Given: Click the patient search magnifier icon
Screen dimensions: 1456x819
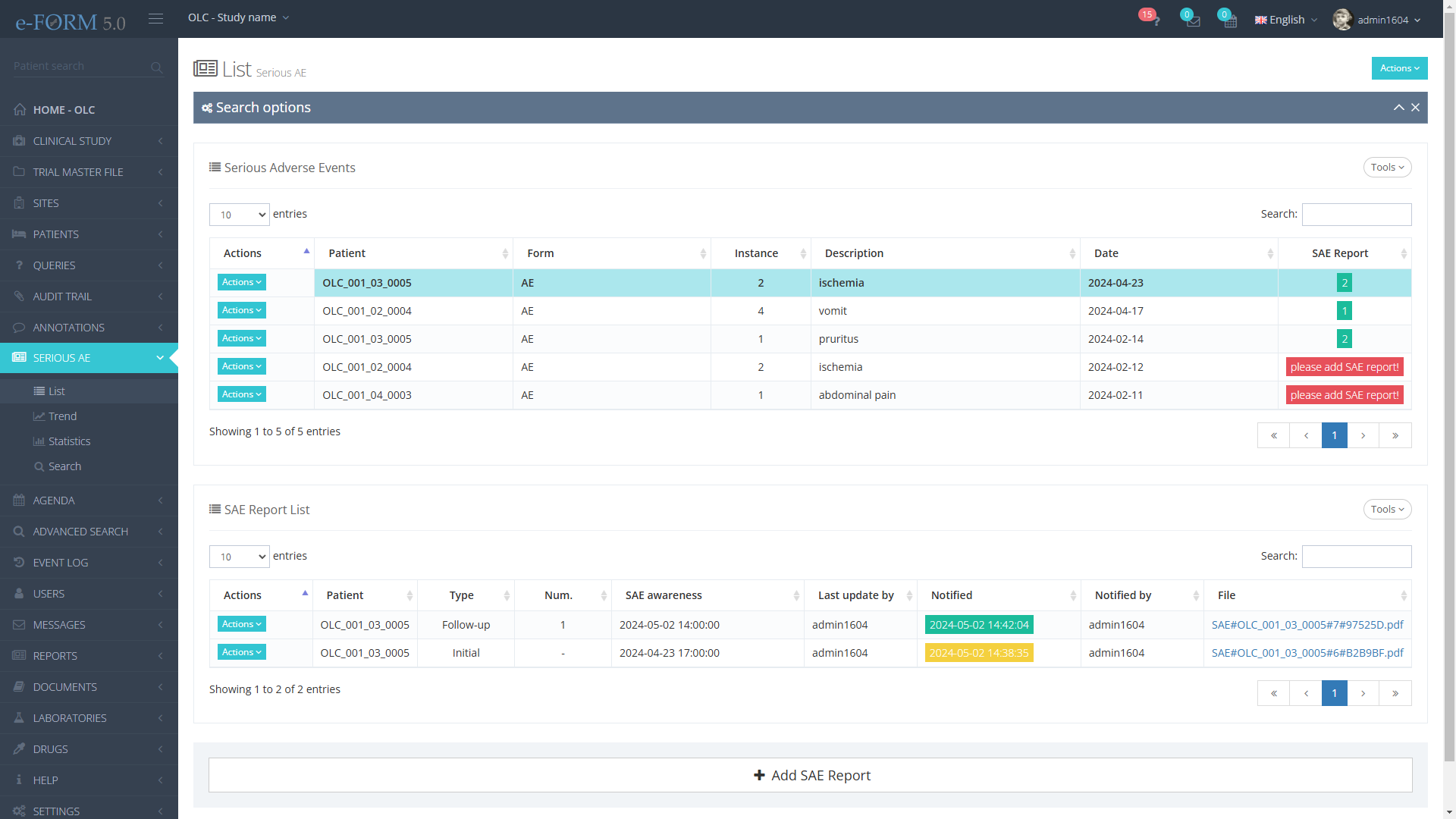Looking at the screenshot, I should click(x=156, y=67).
